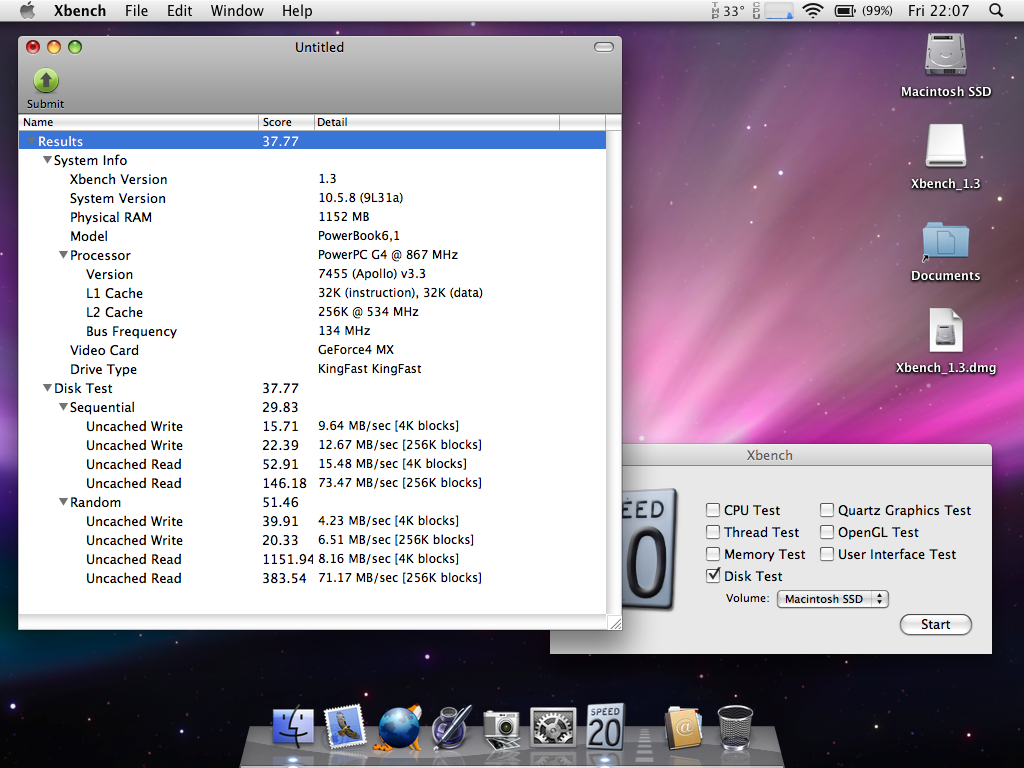Click the Start button in Xbench window

935,624
